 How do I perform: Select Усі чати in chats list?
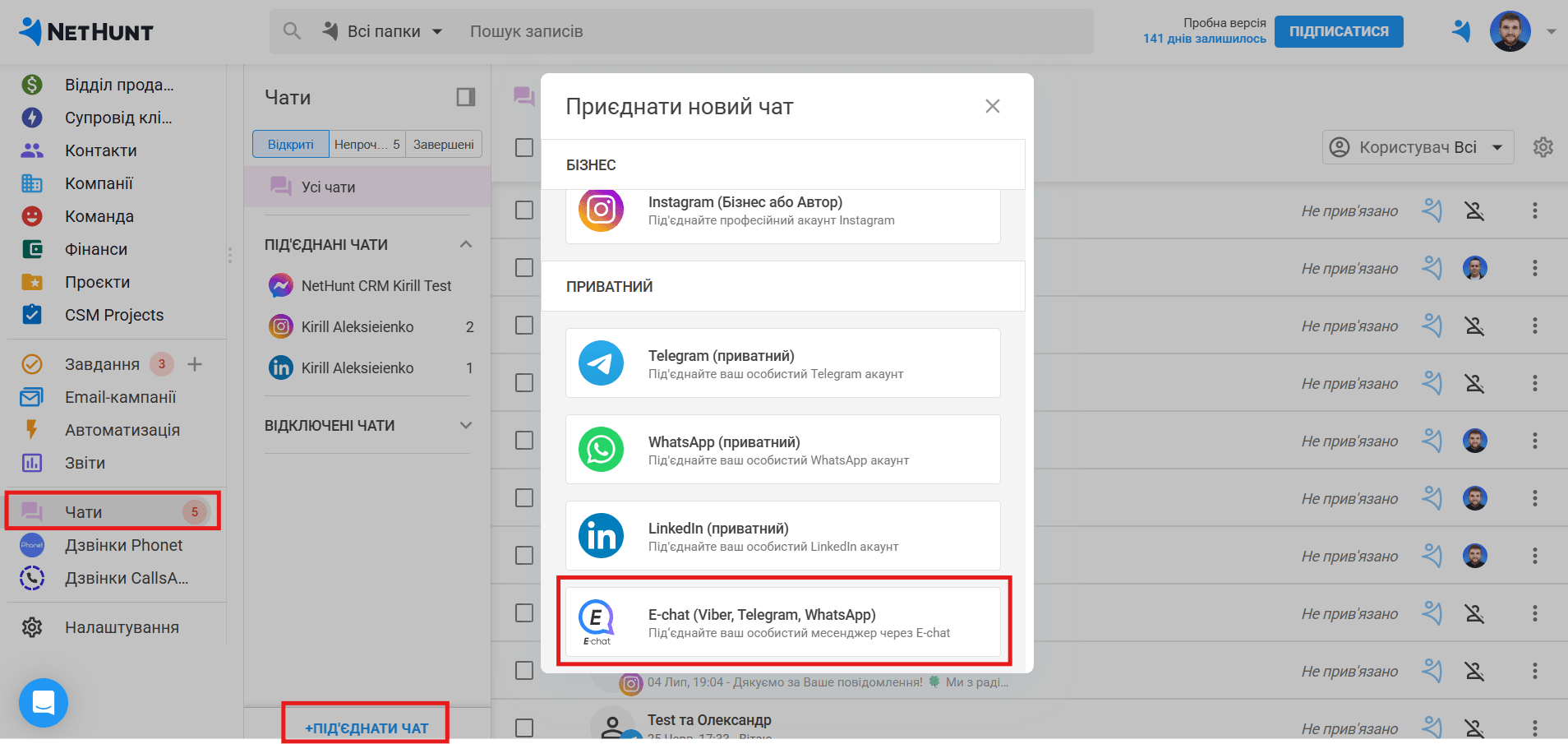coord(367,187)
